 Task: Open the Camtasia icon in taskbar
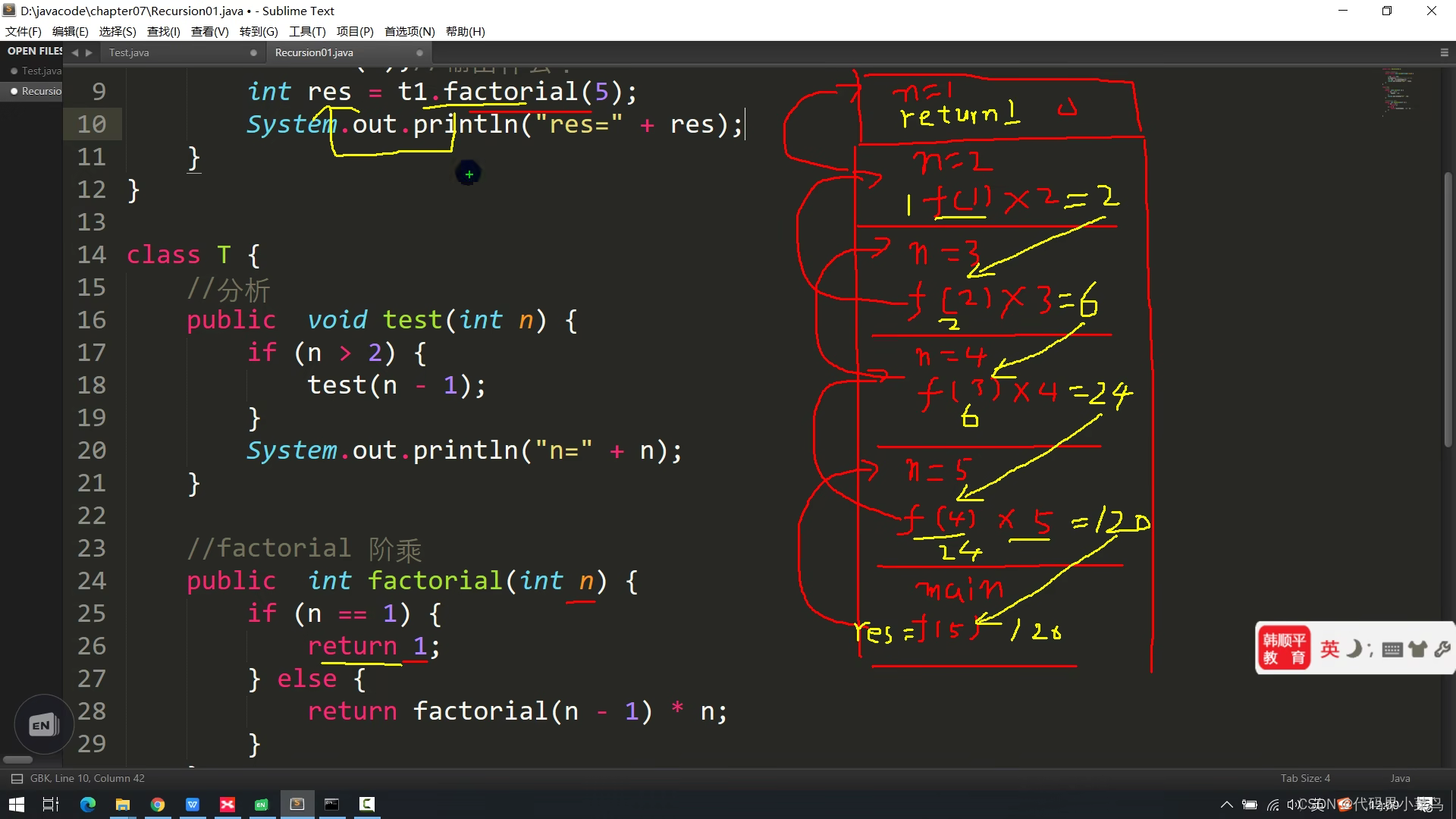367,805
